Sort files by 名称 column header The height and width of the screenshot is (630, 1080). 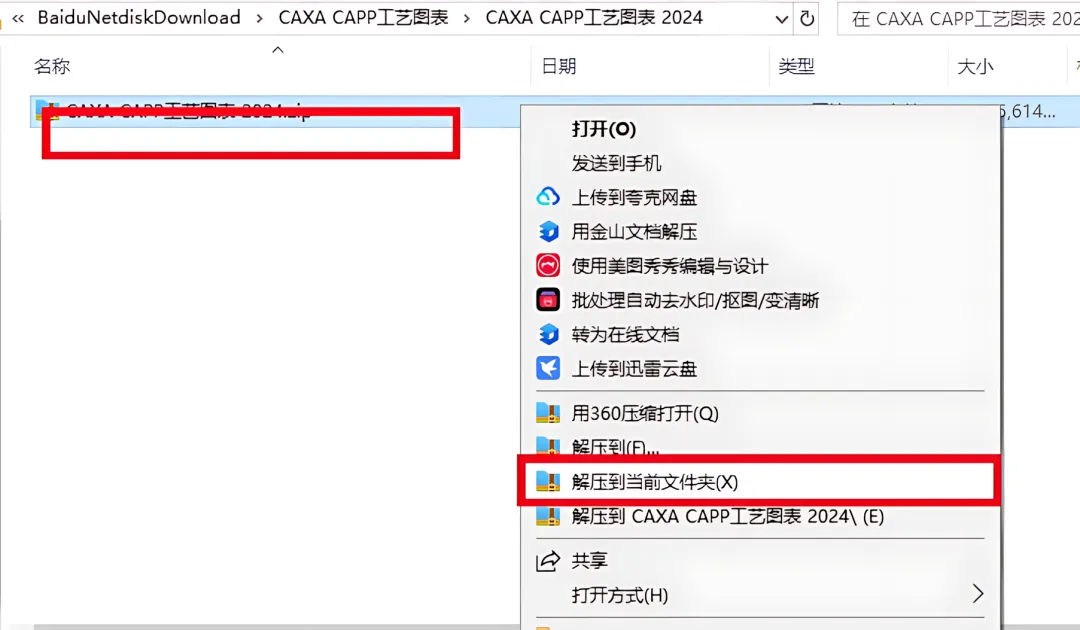pos(52,66)
